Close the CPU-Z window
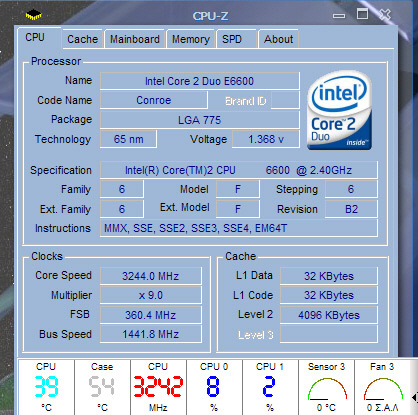This screenshot has width=418, height=415. click(385, 14)
